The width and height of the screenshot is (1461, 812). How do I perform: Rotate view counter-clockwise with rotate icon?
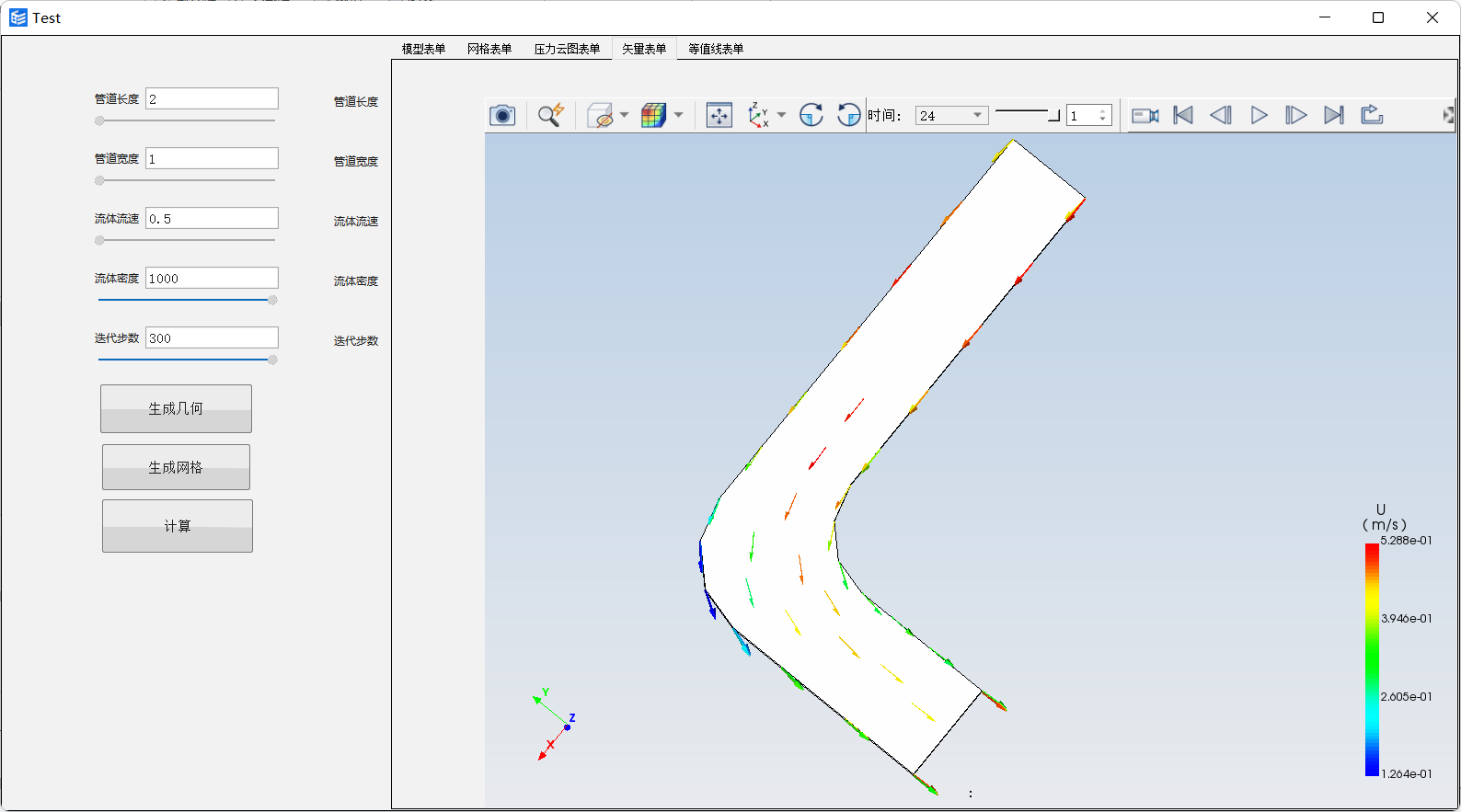point(848,115)
